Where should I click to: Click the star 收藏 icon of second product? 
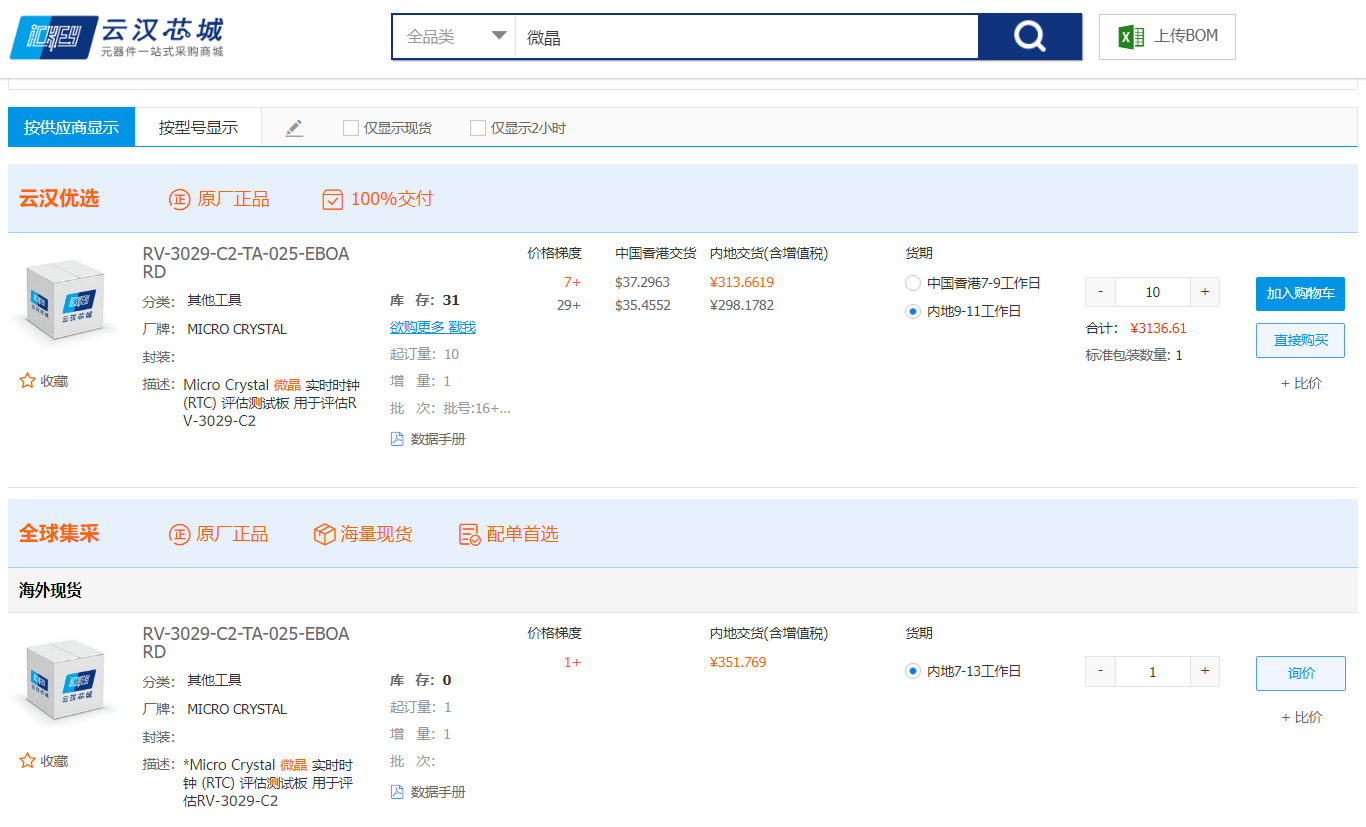(x=27, y=761)
